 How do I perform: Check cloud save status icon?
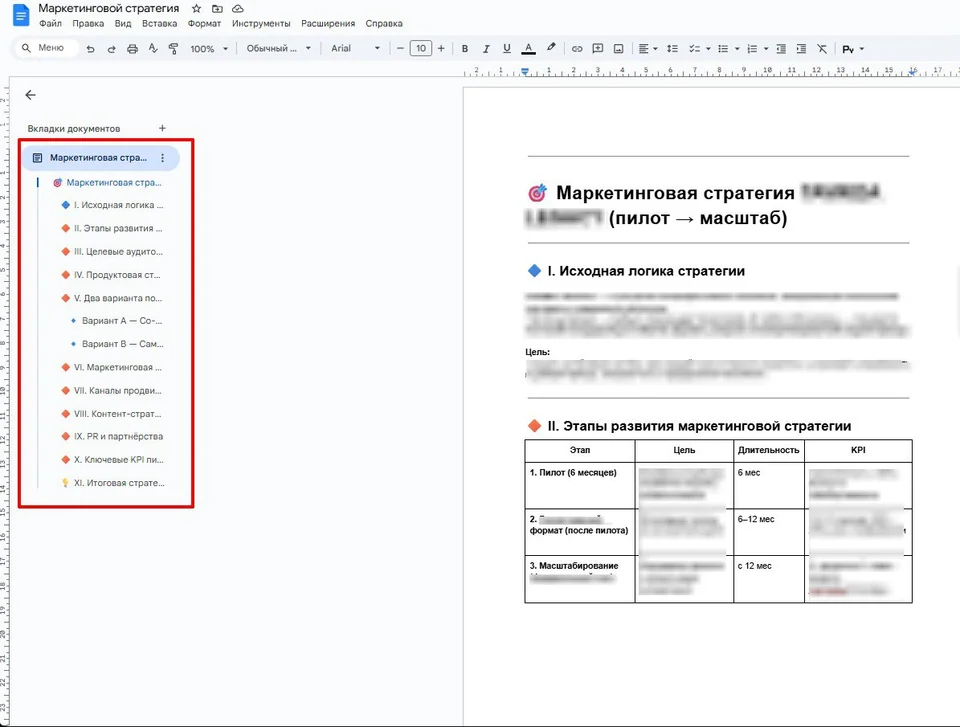click(238, 9)
